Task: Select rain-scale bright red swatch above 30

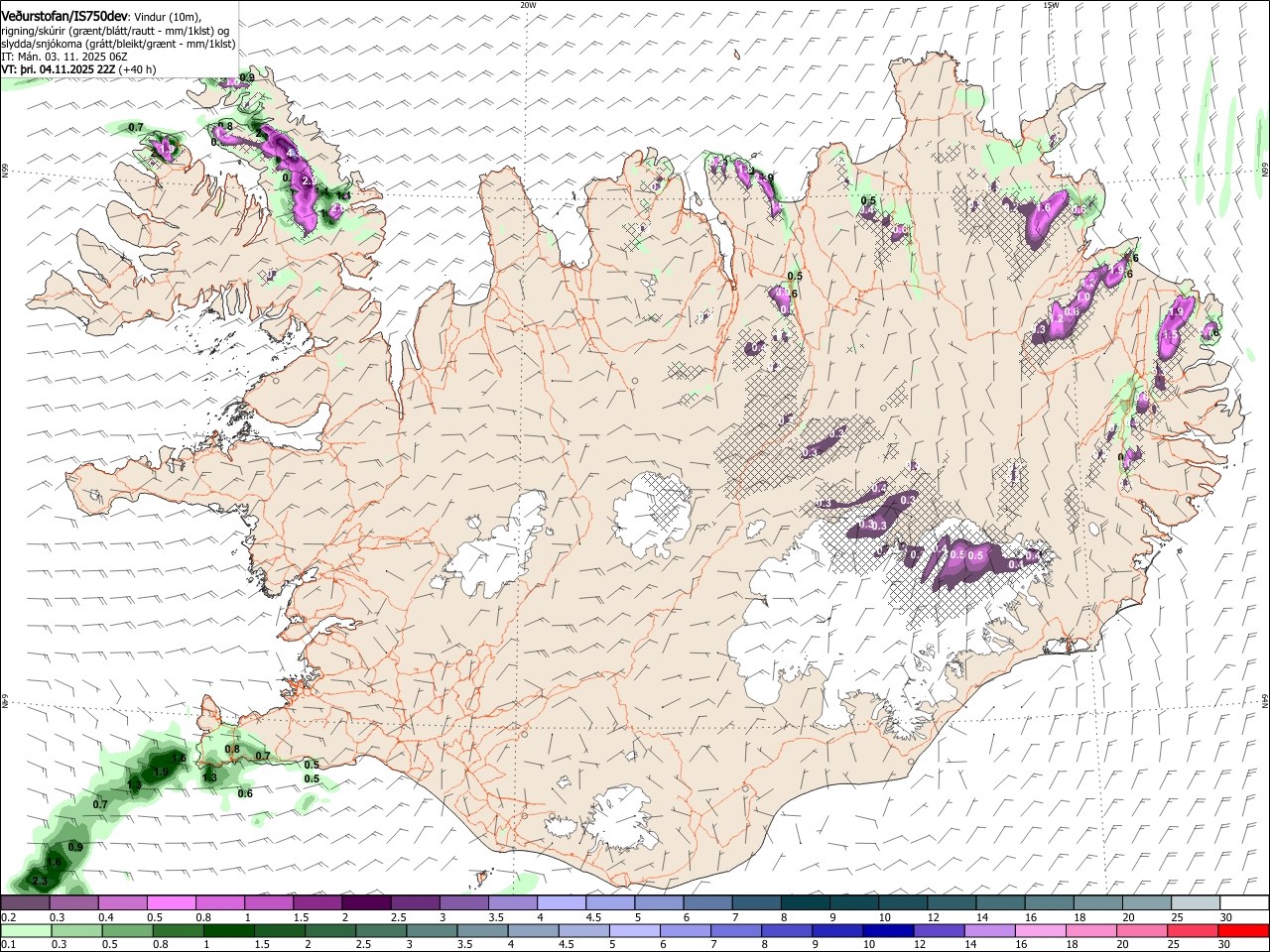Action: pyautogui.click(x=1244, y=930)
